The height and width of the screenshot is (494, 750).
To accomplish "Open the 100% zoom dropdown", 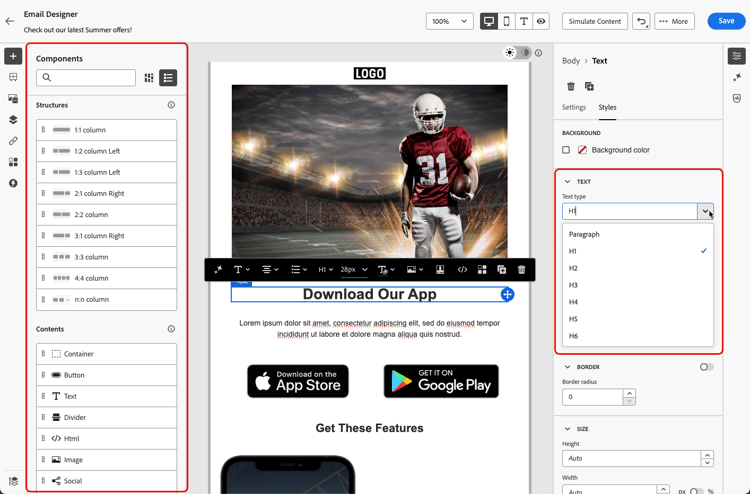I will tap(449, 21).
